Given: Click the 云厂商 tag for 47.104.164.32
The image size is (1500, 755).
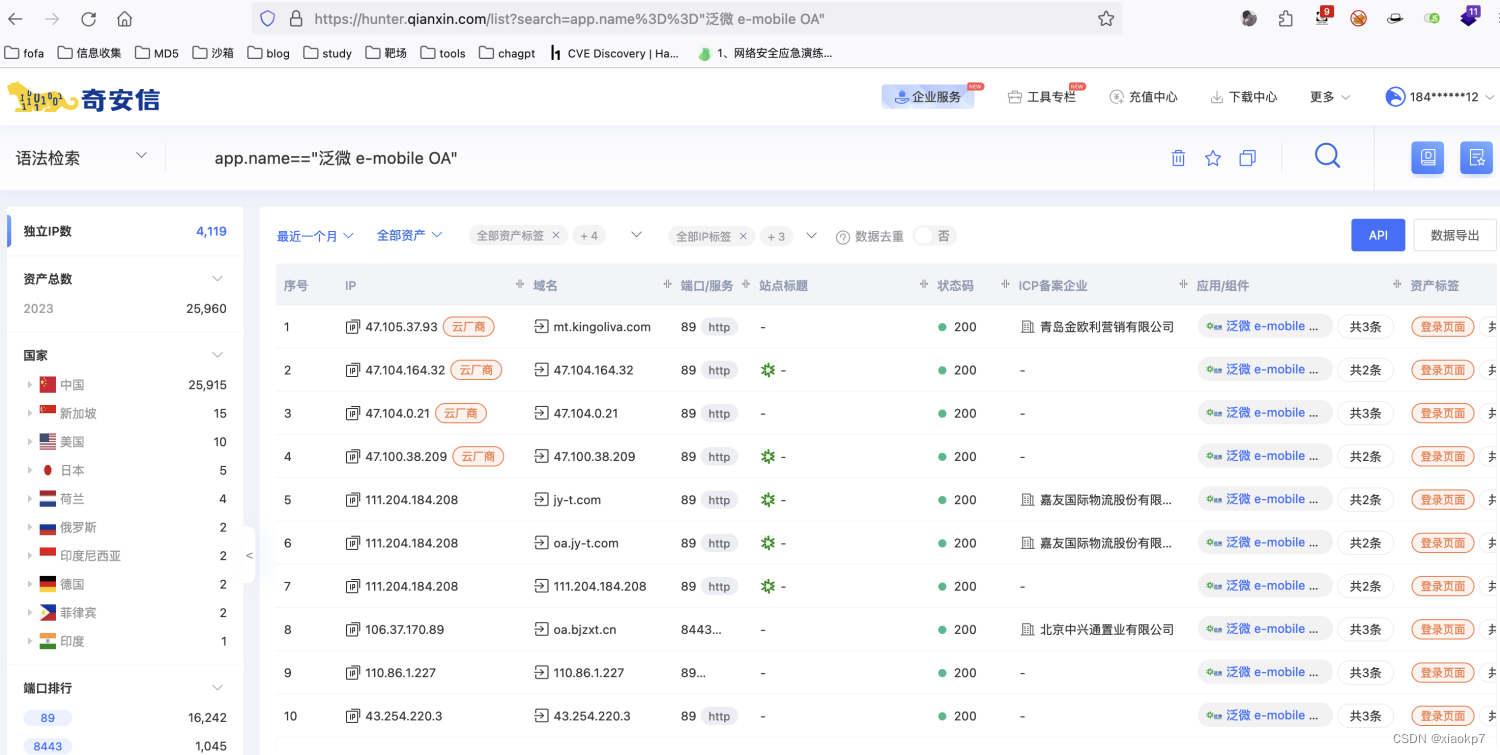Looking at the screenshot, I should pyautogui.click(x=476, y=370).
